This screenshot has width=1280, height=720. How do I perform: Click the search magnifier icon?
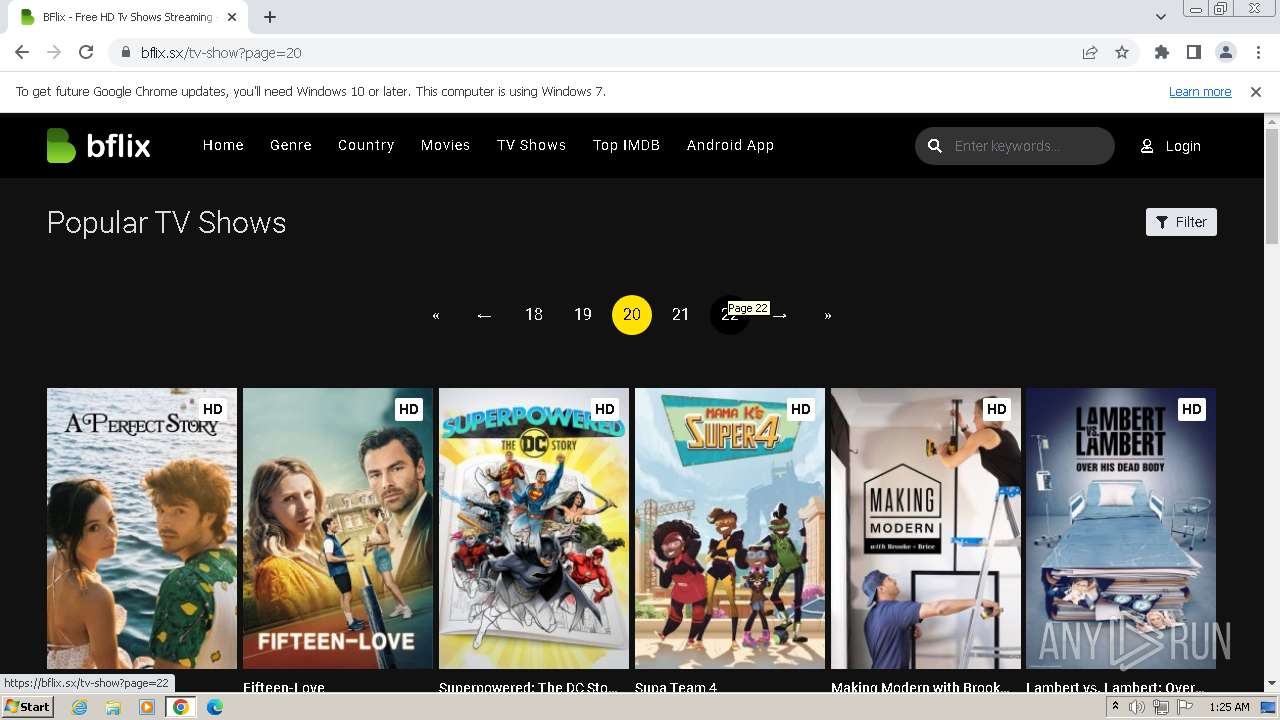click(x=935, y=146)
